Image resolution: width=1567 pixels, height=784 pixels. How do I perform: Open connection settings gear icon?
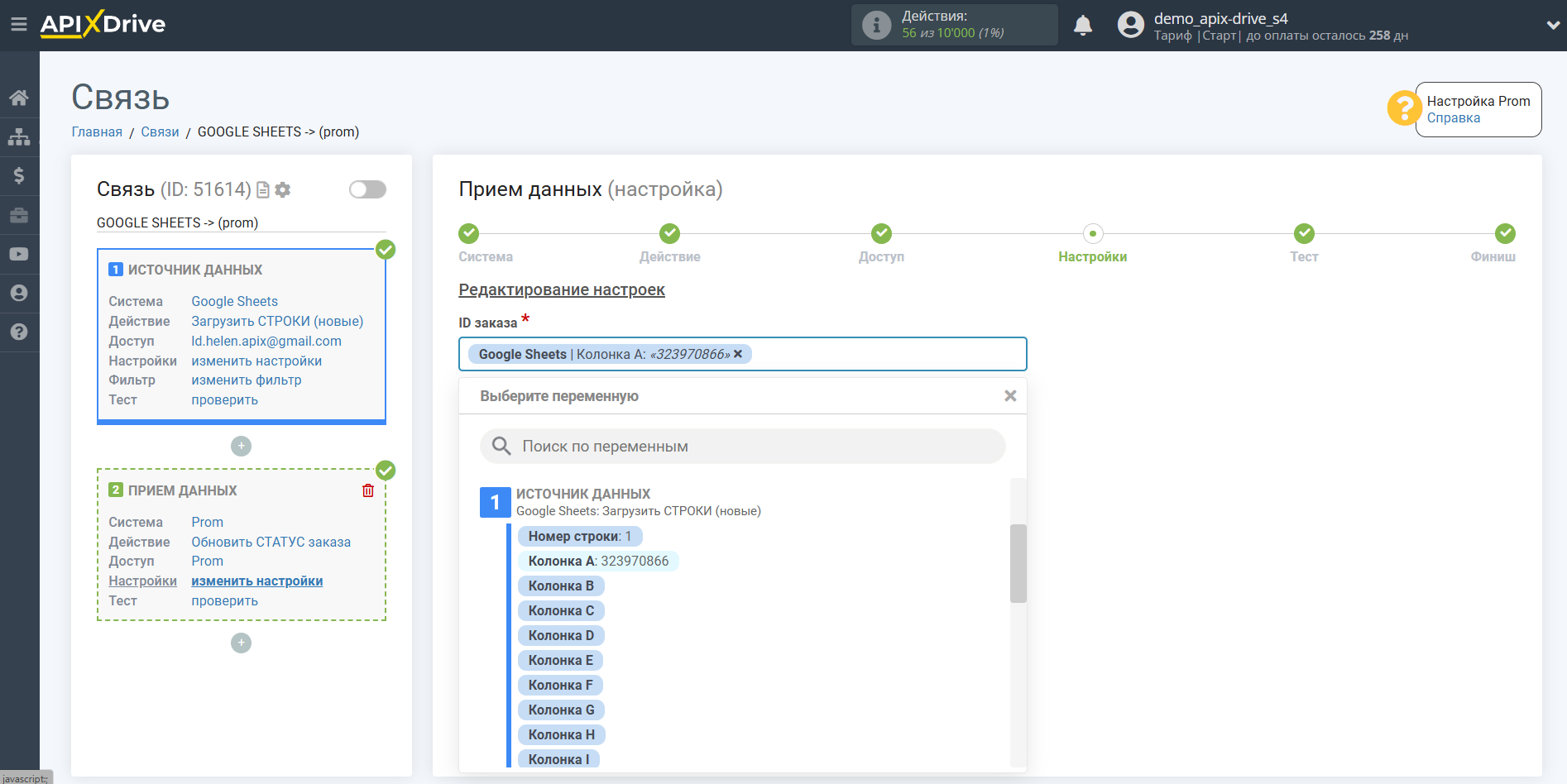pyautogui.click(x=283, y=189)
